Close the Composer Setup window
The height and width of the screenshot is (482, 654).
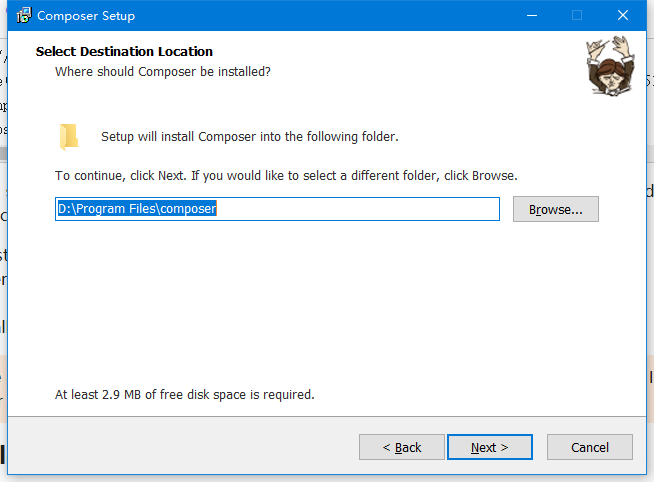(623, 15)
